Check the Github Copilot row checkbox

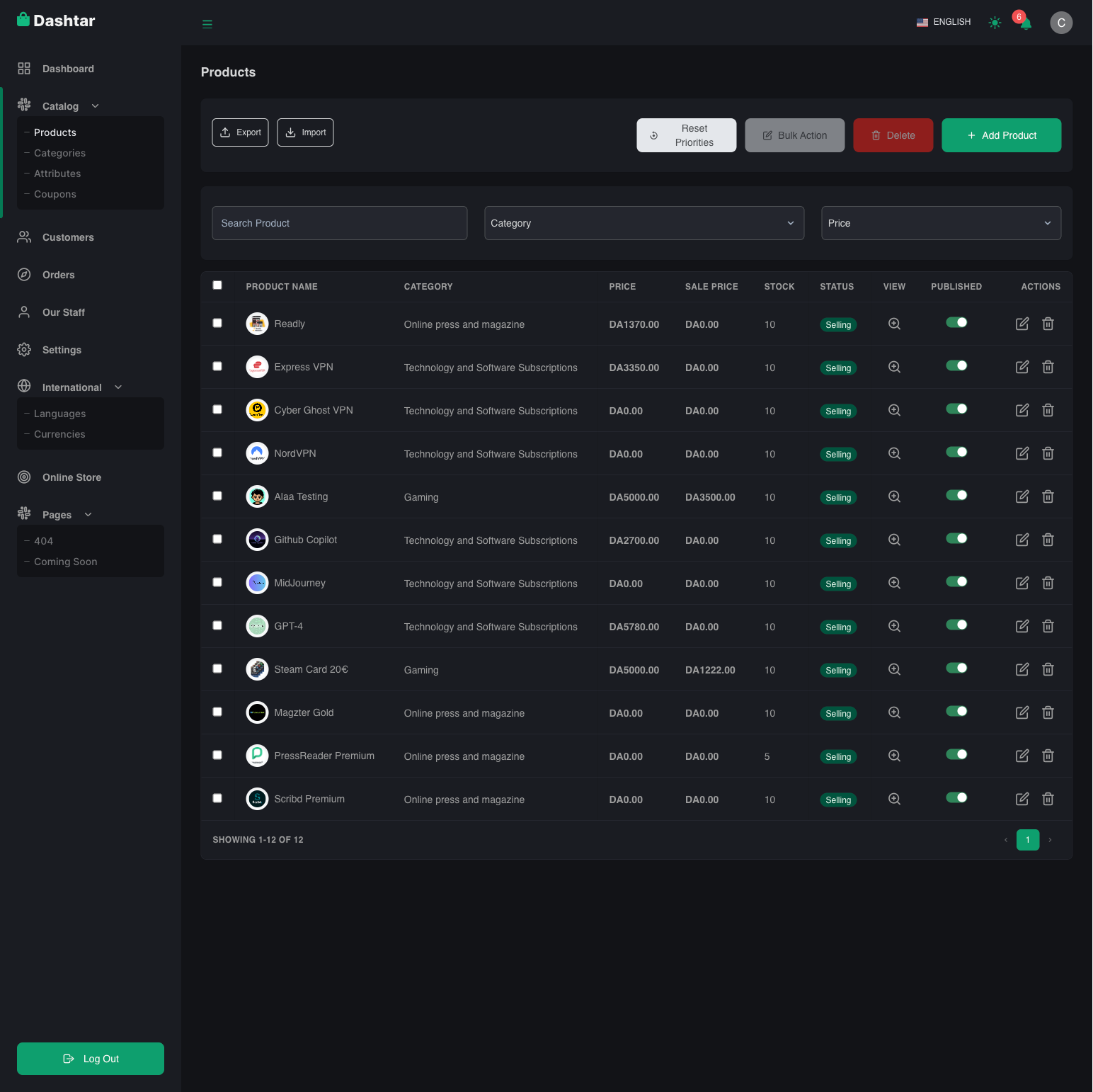(217, 539)
